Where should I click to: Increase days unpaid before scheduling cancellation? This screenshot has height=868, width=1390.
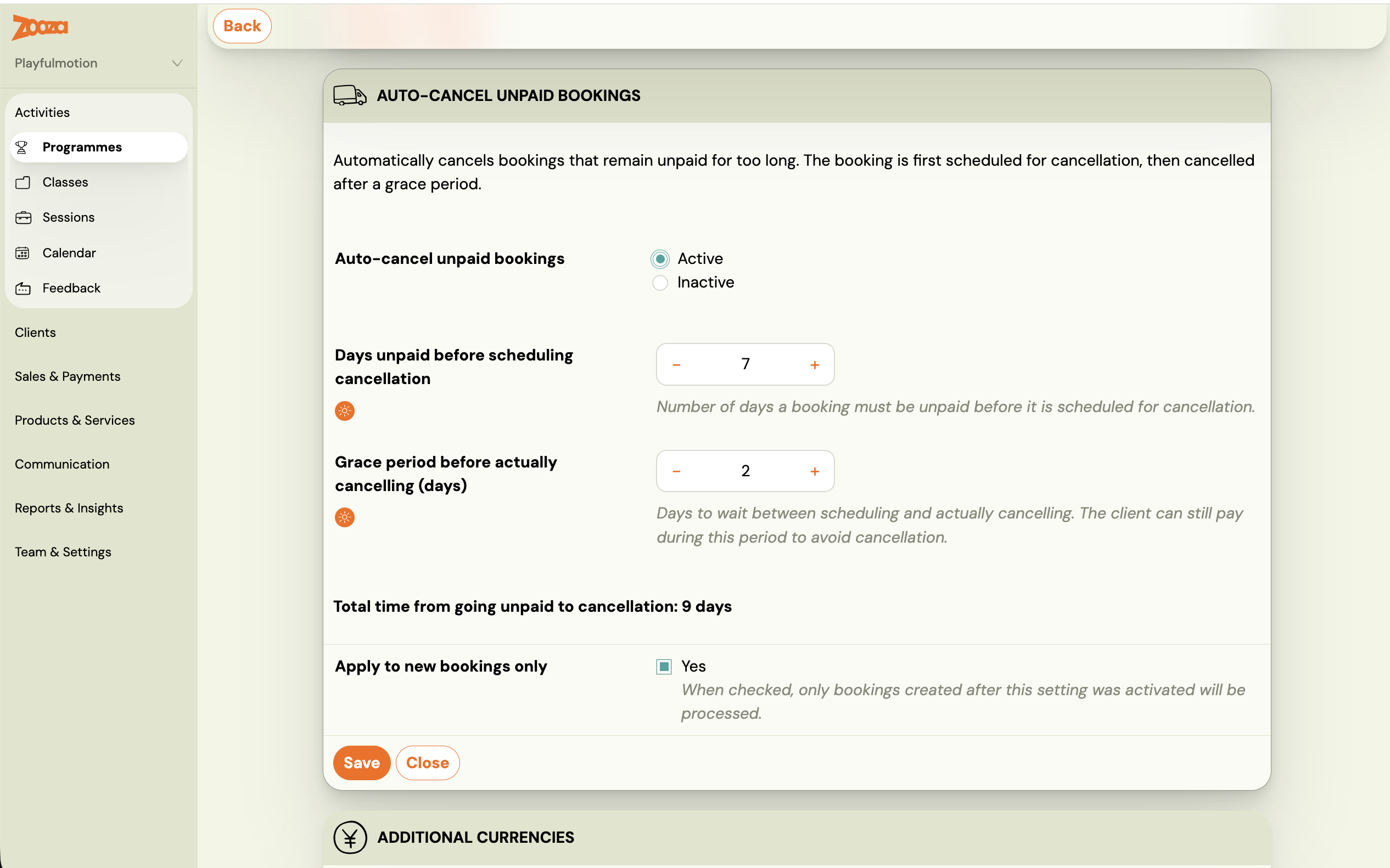815,364
